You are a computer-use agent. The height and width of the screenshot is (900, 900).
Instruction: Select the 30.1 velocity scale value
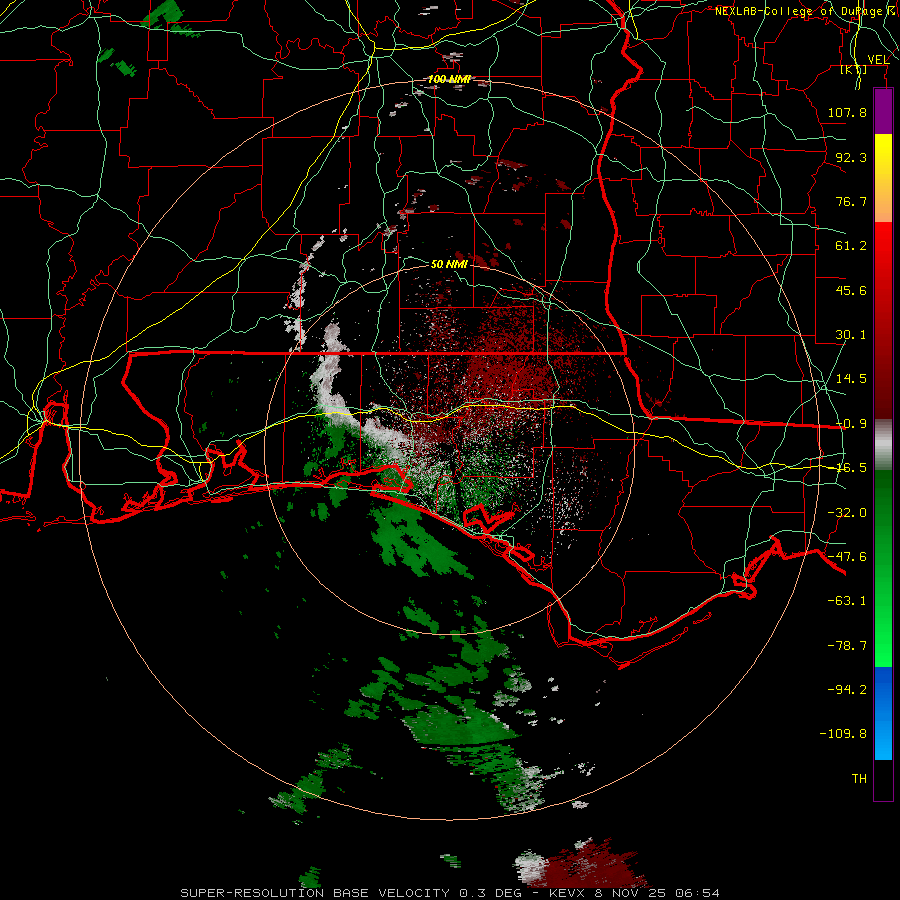[x=851, y=335]
